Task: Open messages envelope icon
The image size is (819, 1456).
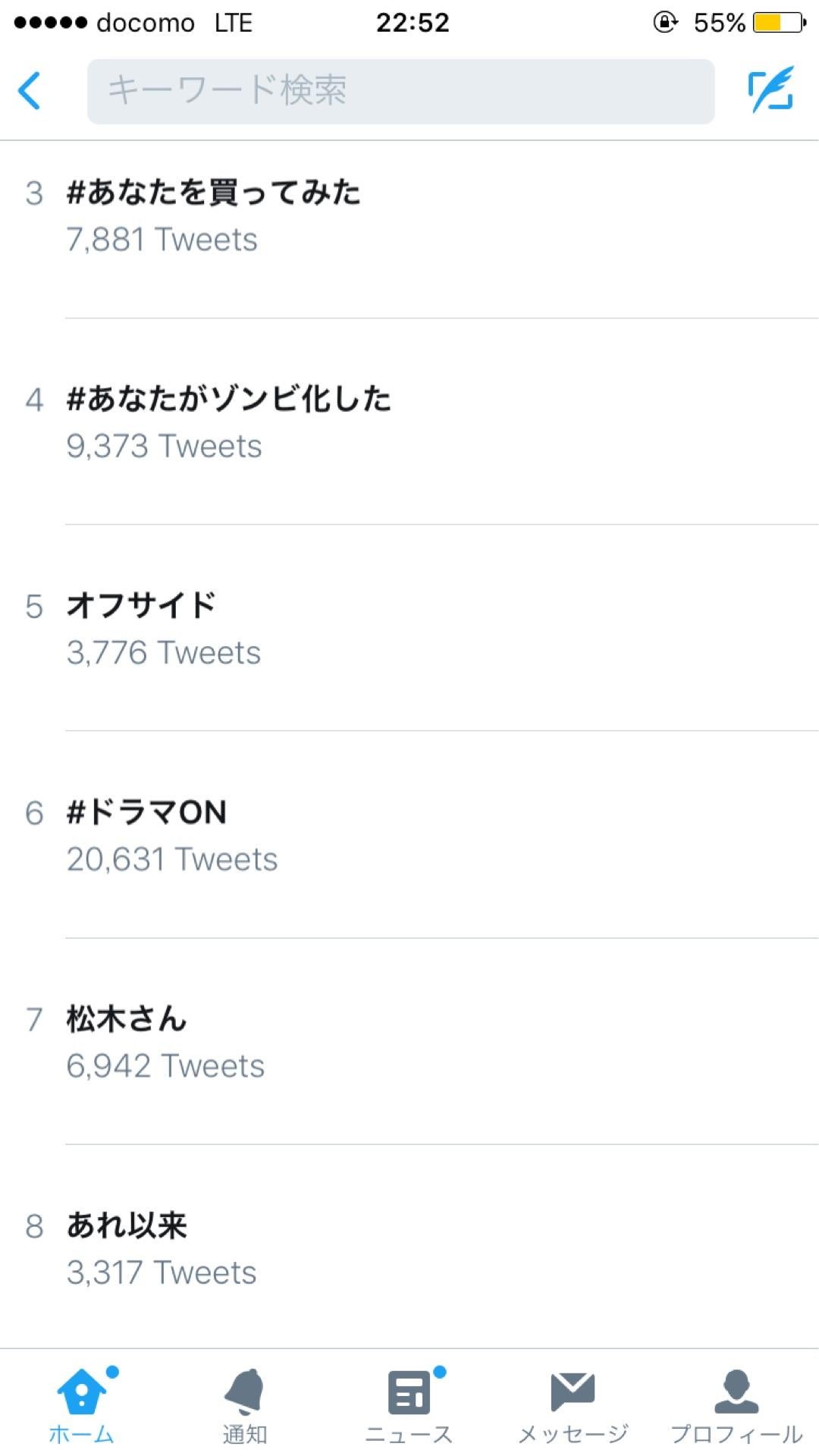Action: pos(573,1392)
